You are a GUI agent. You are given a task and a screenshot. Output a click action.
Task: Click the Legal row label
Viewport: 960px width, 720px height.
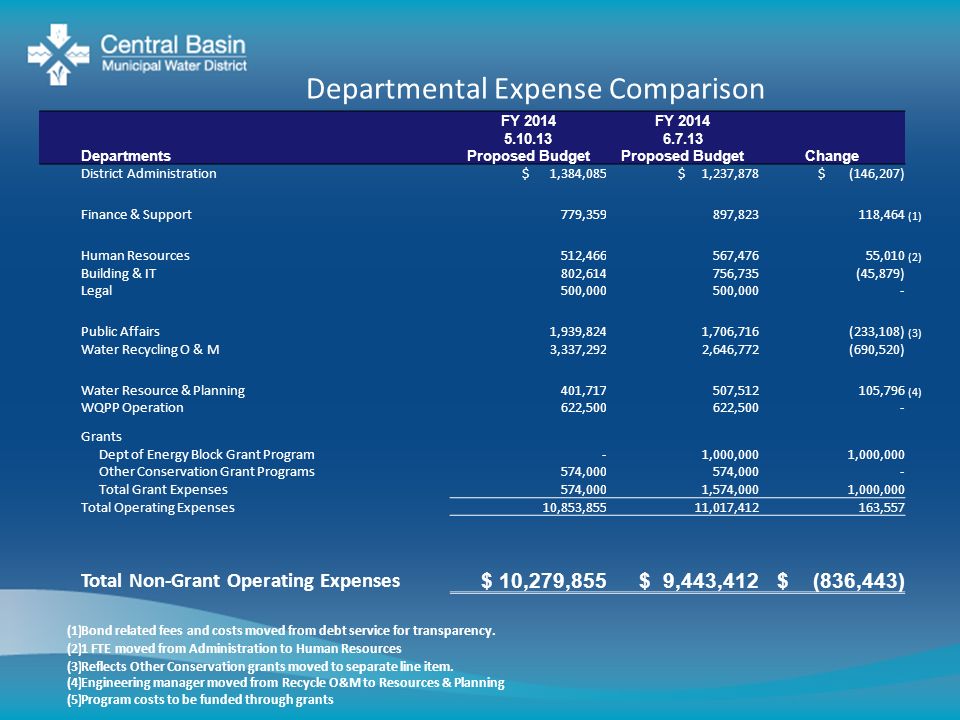pyautogui.click(x=96, y=290)
